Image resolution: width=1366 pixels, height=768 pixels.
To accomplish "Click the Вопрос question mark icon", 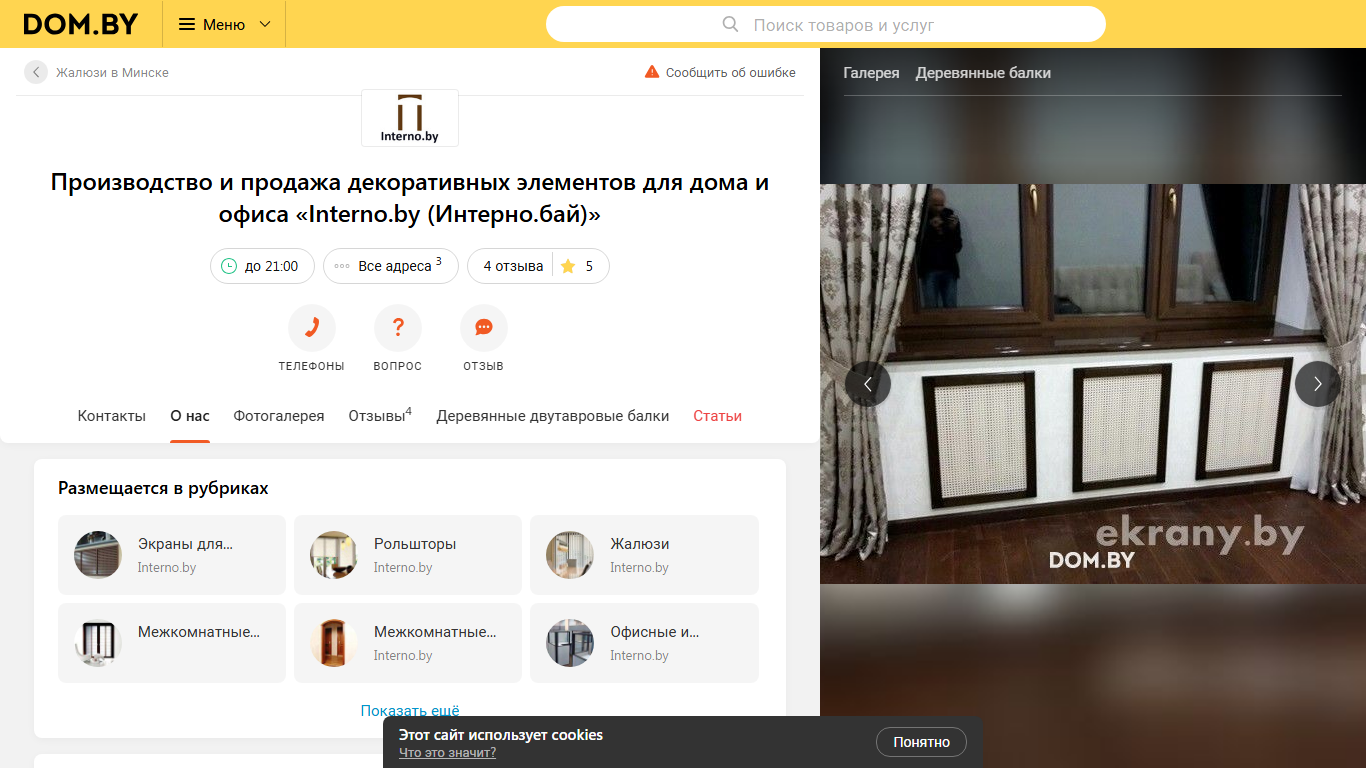I will click(x=398, y=327).
